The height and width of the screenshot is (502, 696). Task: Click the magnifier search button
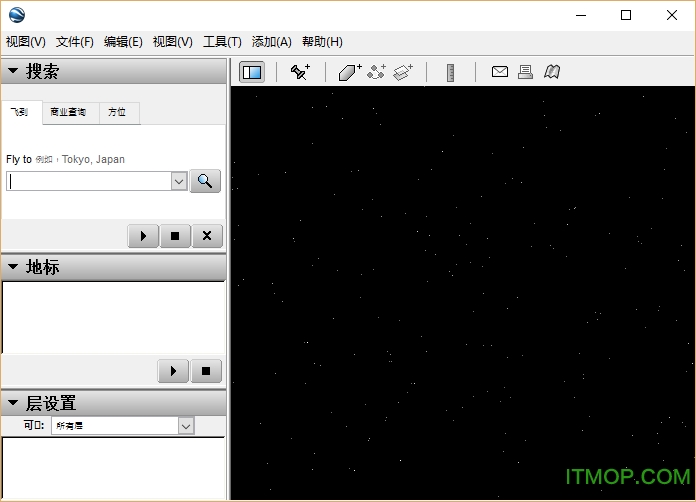pyautogui.click(x=205, y=181)
